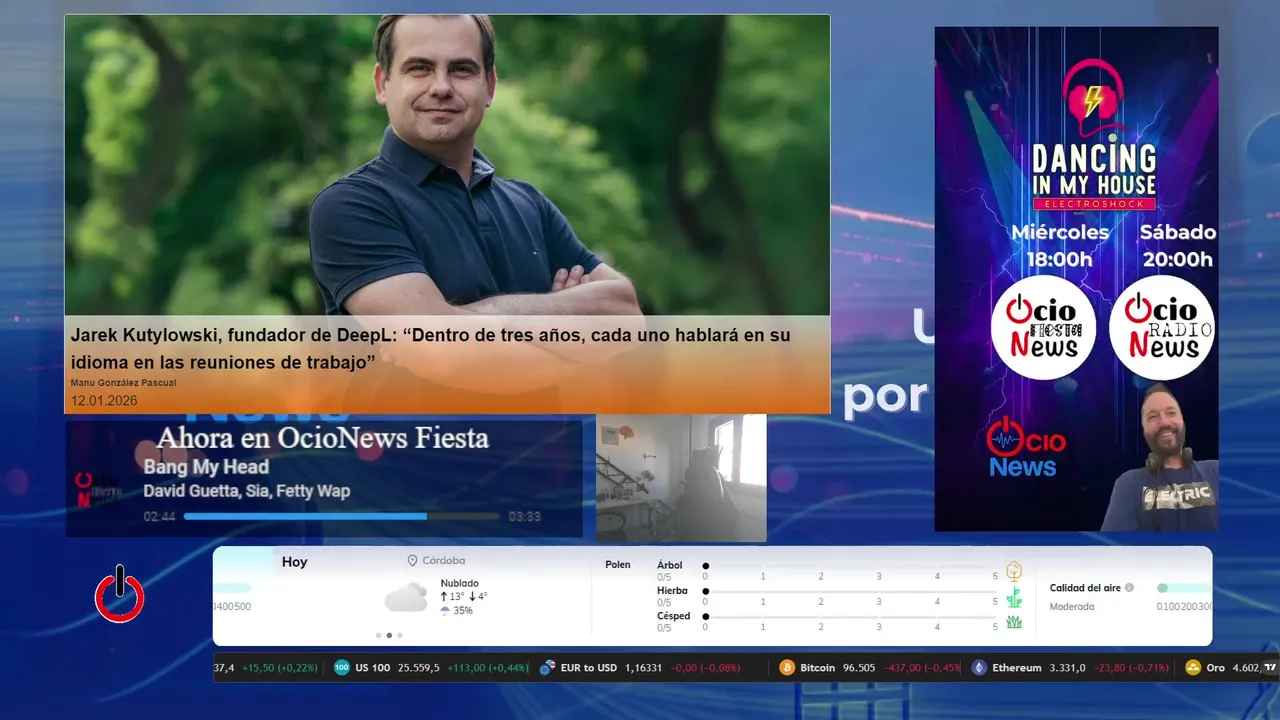Click the Dancing In My House banner
The image size is (1280, 720).
(x=1076, y=278)
